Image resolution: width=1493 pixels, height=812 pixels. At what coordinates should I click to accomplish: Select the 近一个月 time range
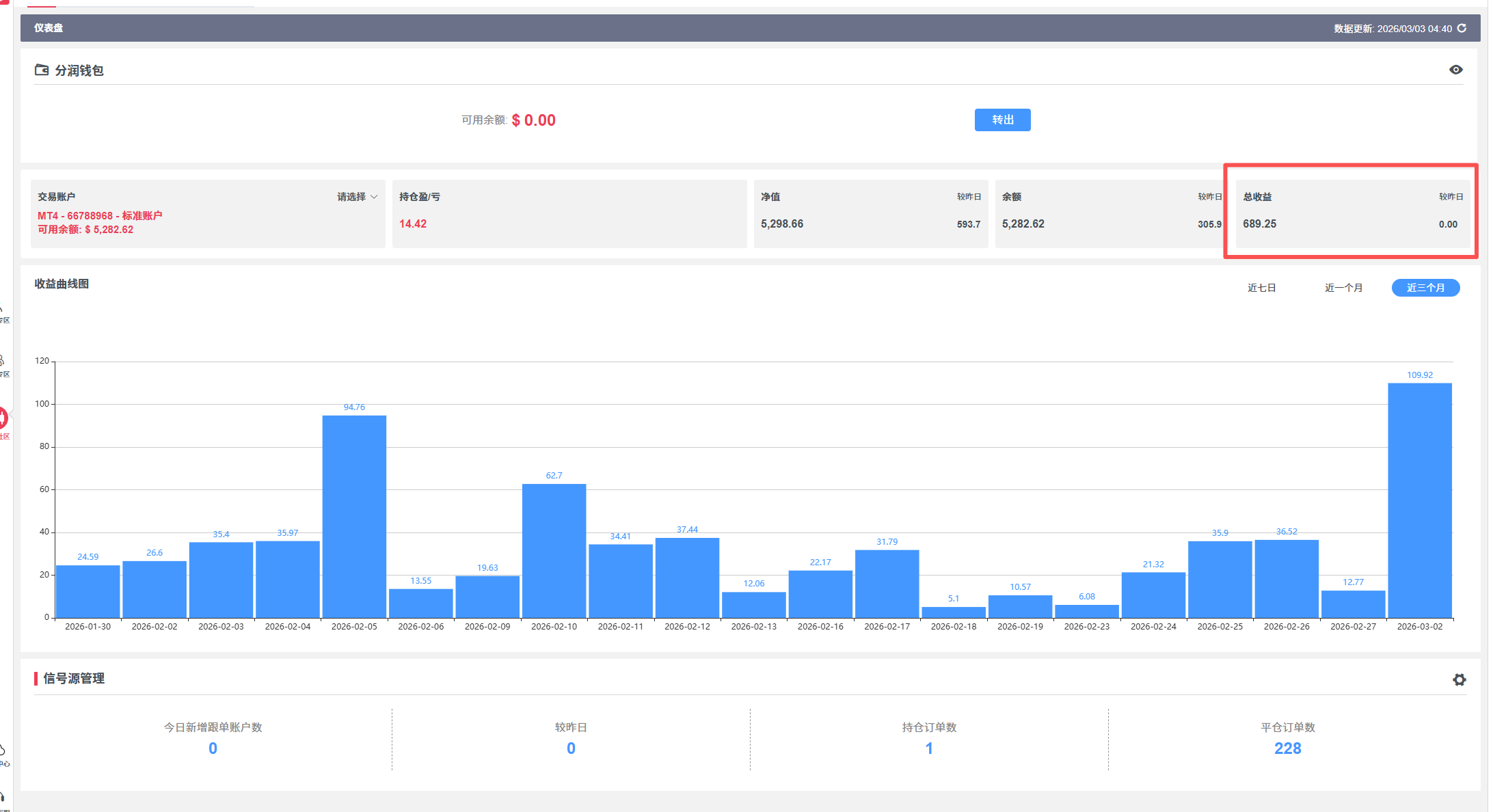click(1343, 288)
